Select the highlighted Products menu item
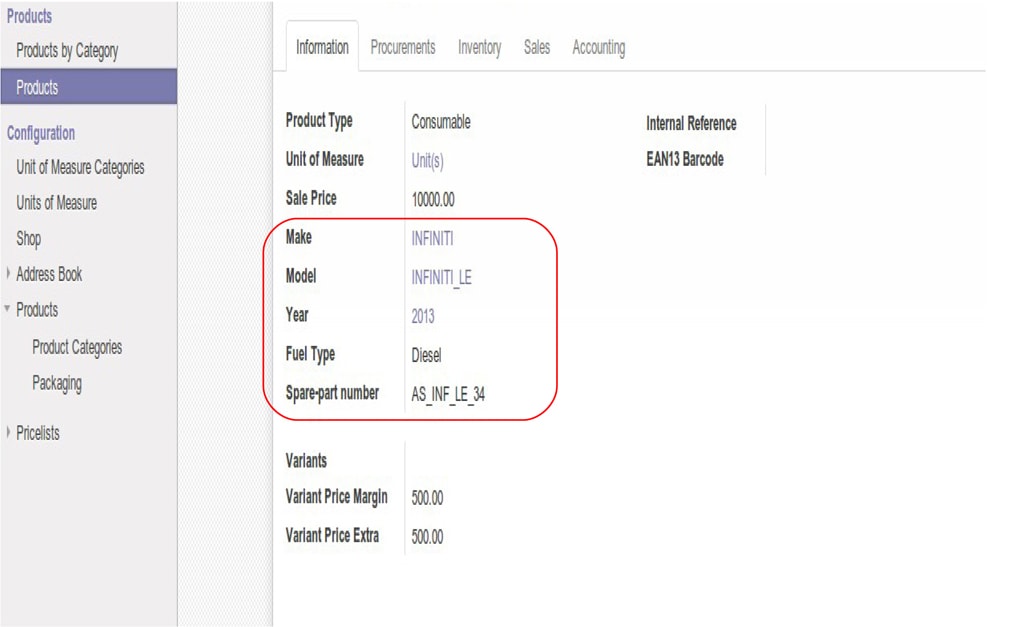 pos(89,87)
